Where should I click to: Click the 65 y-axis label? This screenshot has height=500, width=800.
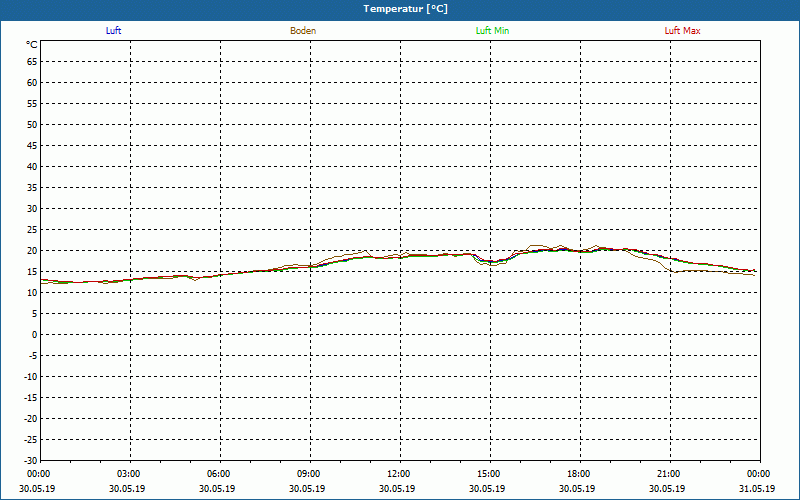click(32, 62)
